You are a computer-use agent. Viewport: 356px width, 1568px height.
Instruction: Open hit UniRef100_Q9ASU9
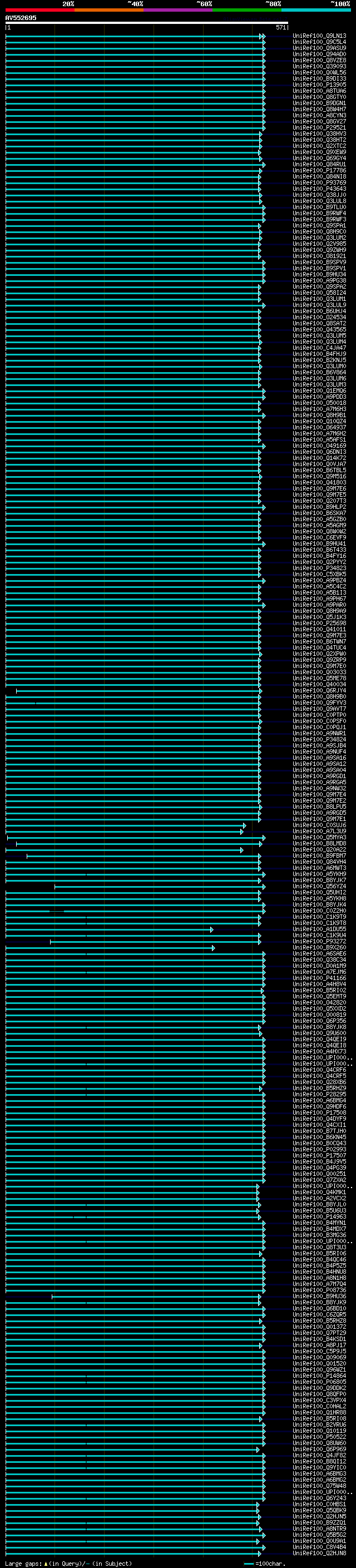[319, 48]
